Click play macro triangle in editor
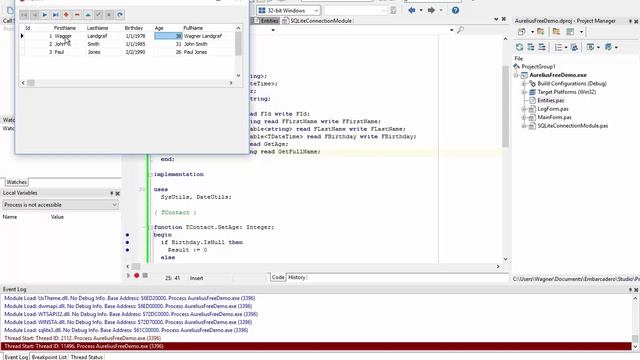Screen dimensions: 640x360 click(128, 276)
